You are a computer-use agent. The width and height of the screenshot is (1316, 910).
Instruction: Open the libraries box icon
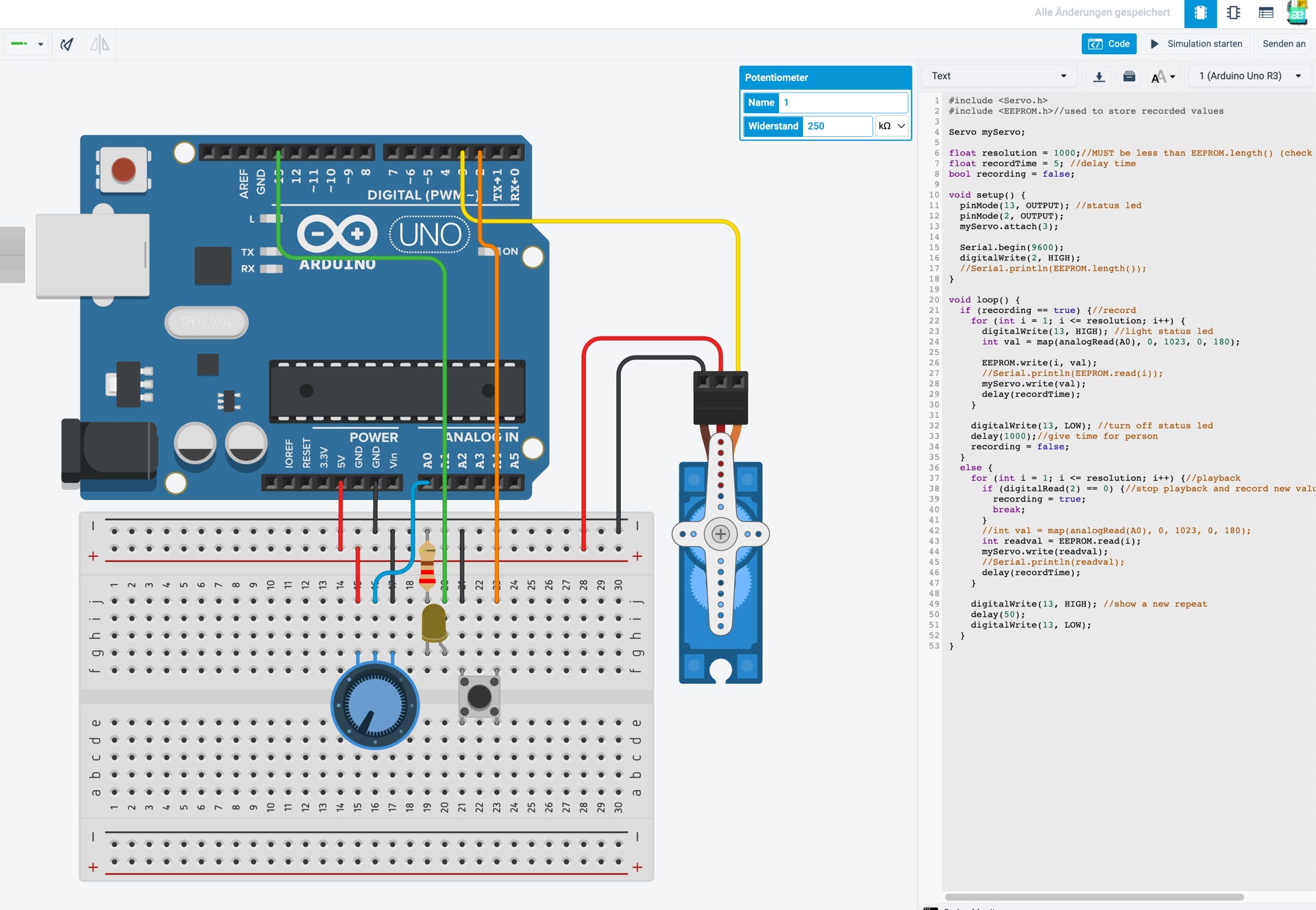point(1129,76)
